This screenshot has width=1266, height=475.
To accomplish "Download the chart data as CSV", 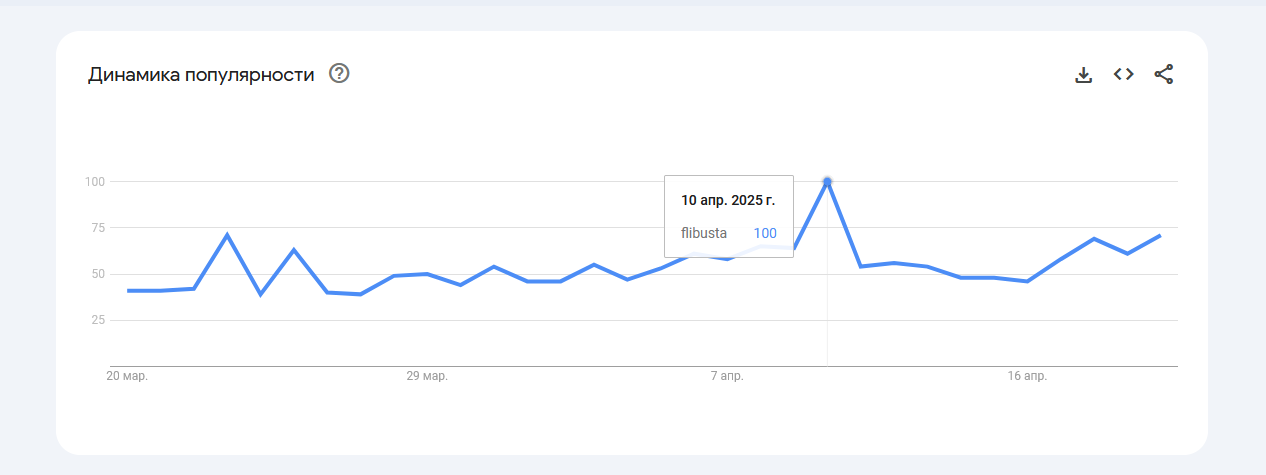I will tap(1083, 74).
